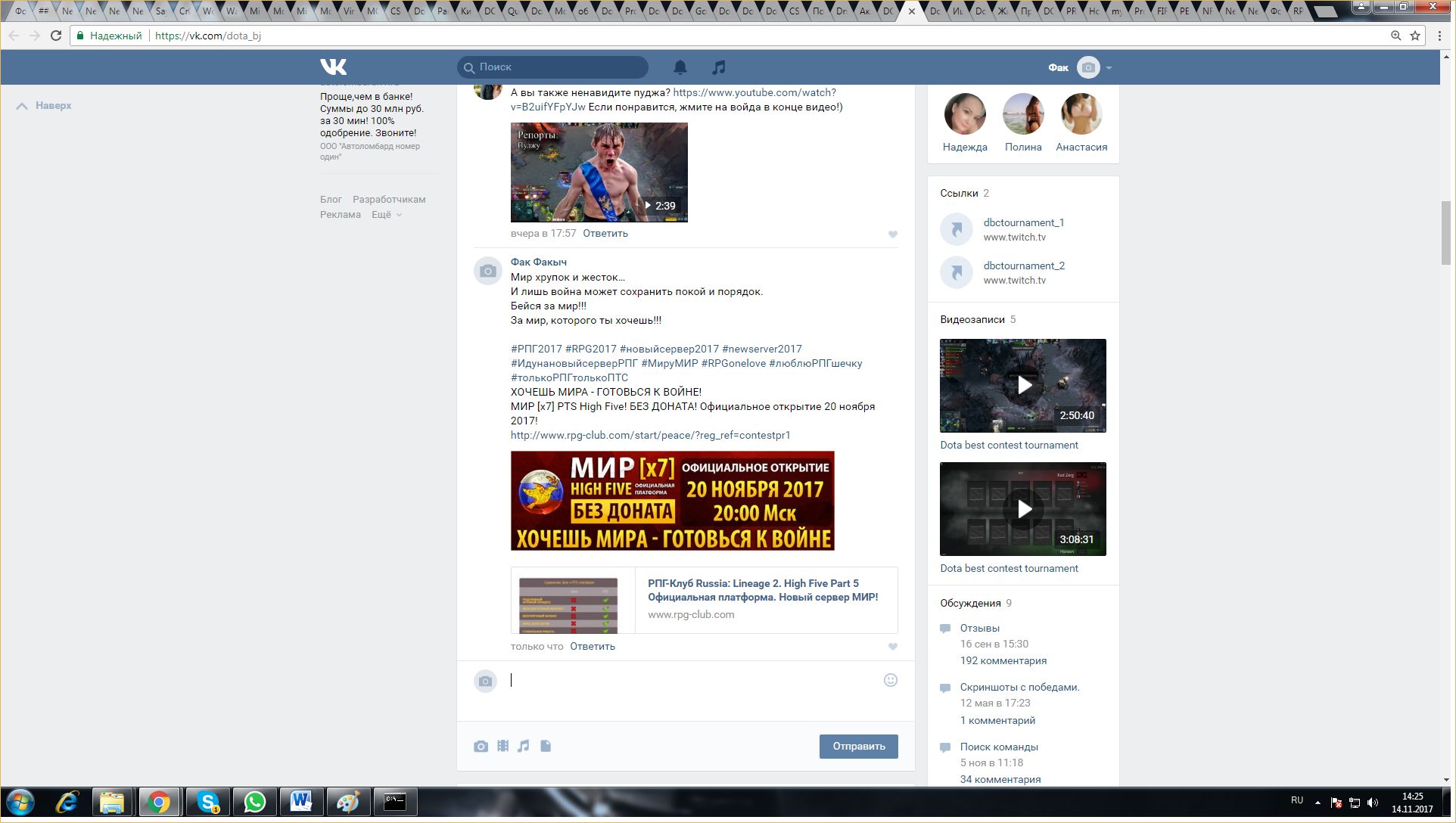Like the pudge video comment heart
The image size is (1456, 823).
coord(893,234)
